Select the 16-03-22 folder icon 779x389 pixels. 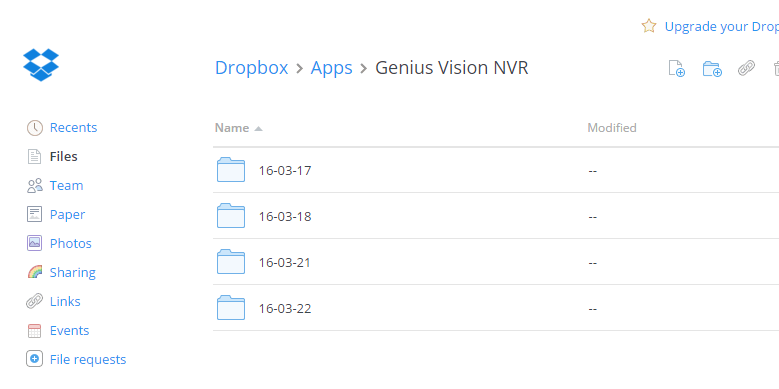231,308
